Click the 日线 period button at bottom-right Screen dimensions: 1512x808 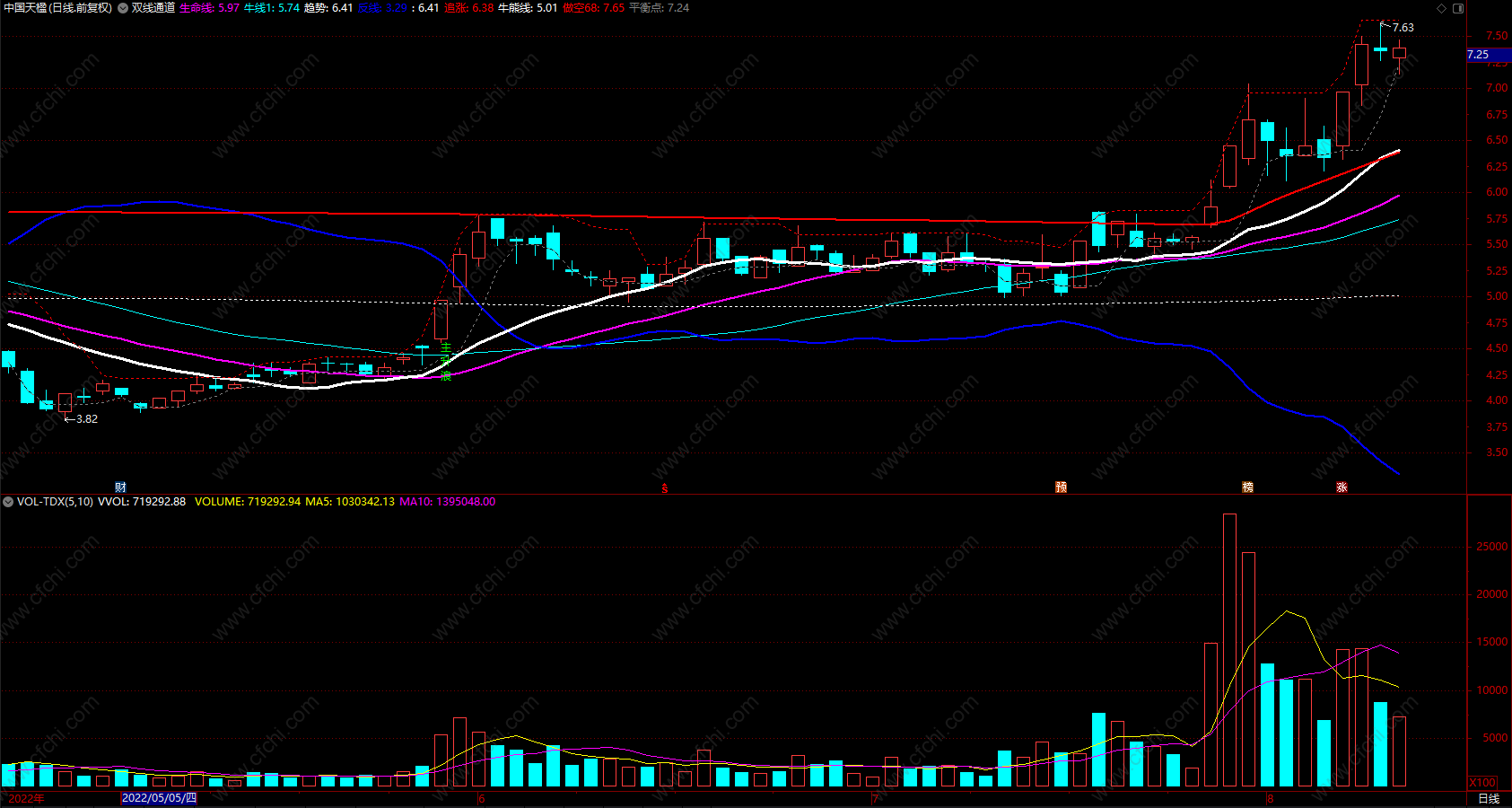(x=1489, y=799)
